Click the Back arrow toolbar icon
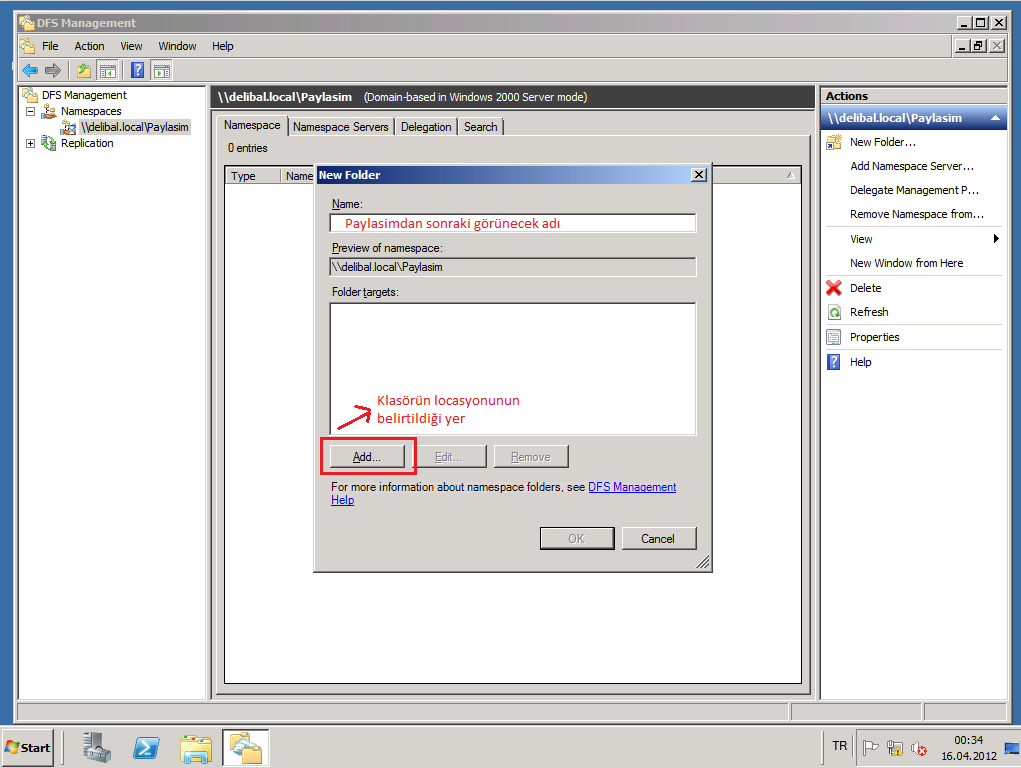 [x=30, y=70]
